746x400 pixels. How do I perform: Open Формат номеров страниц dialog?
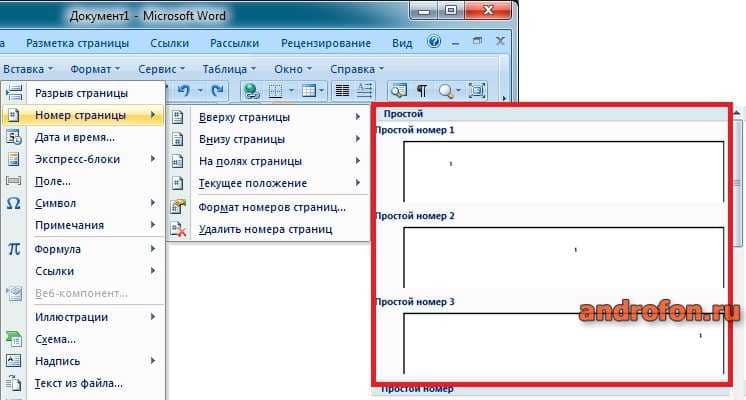click(269, 207)
